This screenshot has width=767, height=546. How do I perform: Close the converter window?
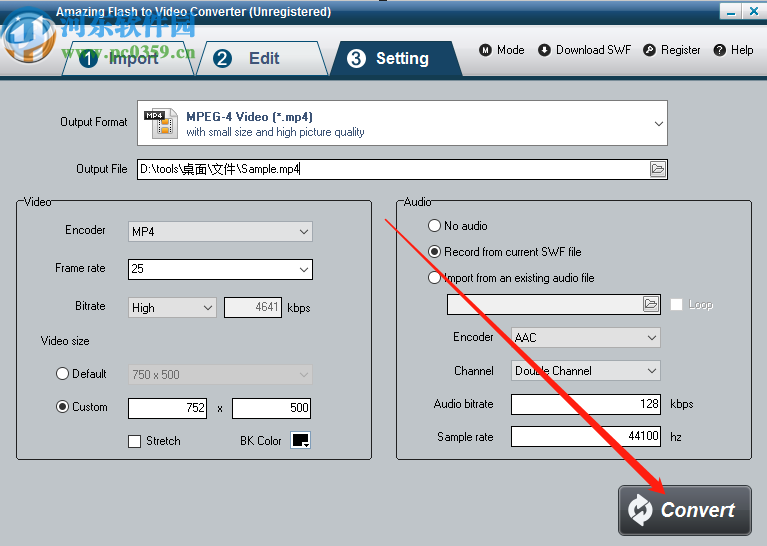754,11
